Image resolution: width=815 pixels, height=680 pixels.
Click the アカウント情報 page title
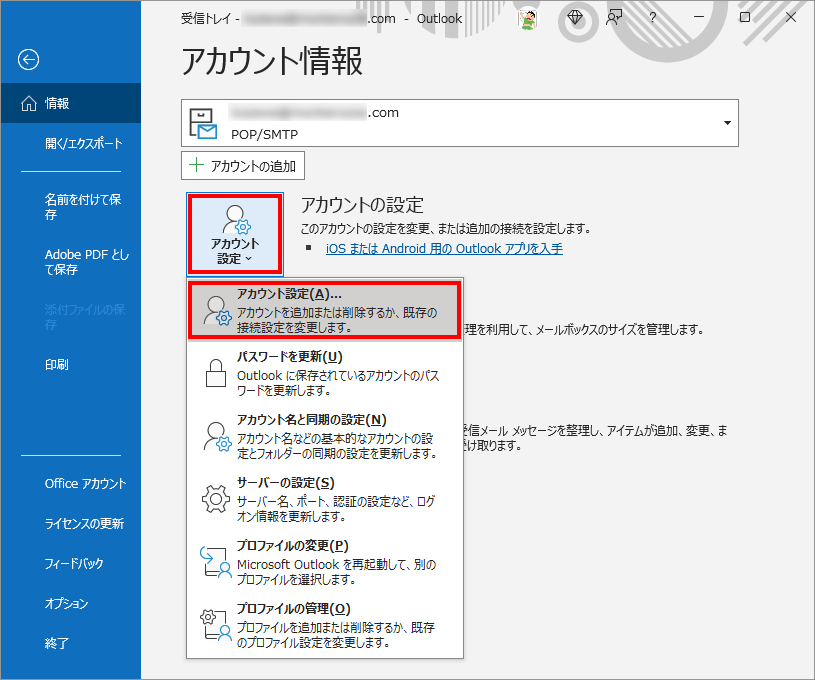(272, 61)
